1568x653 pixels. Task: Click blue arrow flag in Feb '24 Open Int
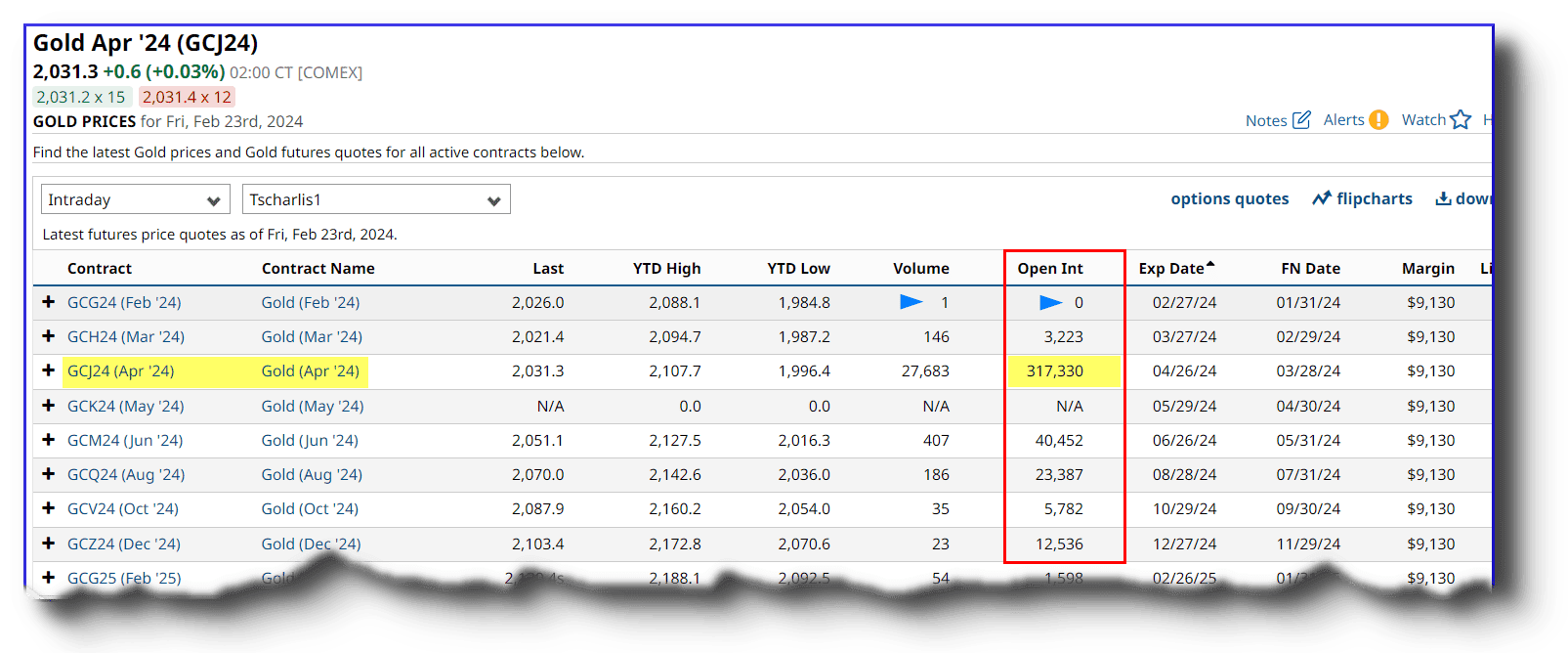pyautogui.click(x=1050, y=303)
